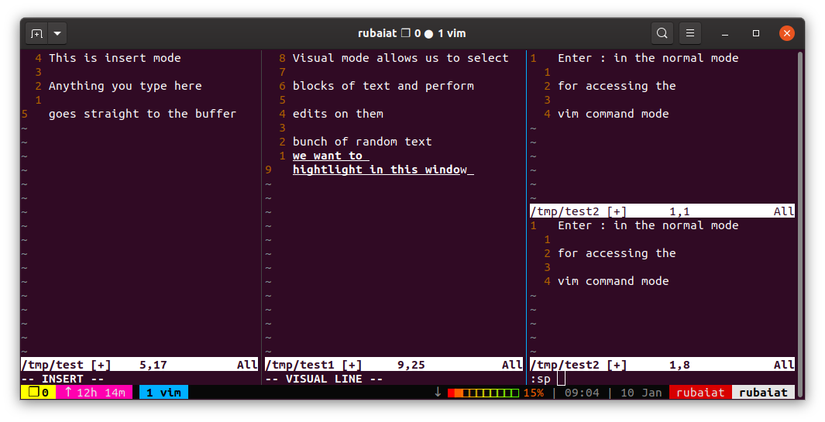Click the :sp command line input

pos(562,379)
